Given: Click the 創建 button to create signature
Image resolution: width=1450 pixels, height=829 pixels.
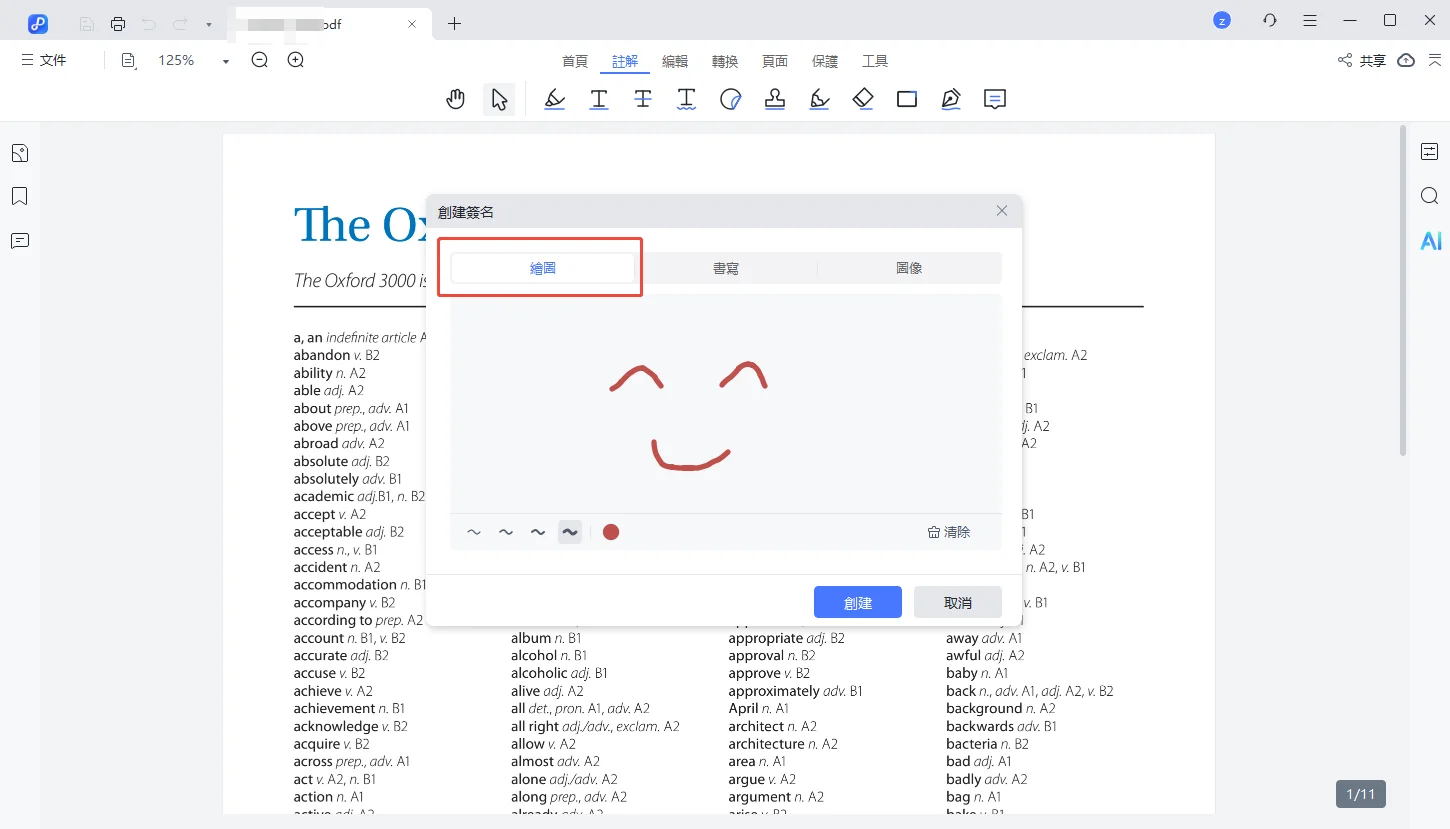Looking at the screenshot, I should (x=858, y=603).
